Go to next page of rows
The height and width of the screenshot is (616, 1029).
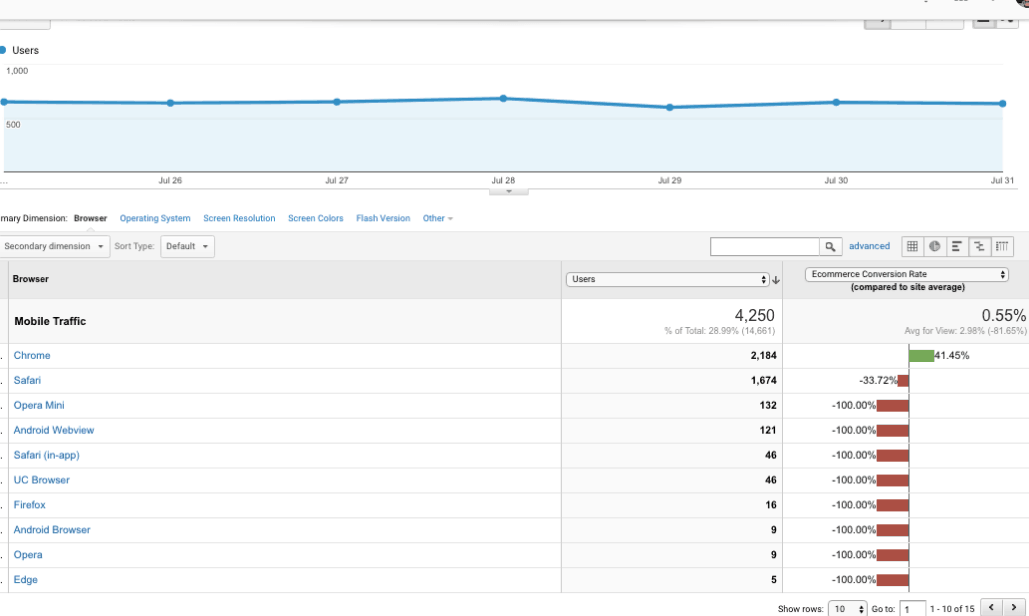click(x=1012, y=608)
